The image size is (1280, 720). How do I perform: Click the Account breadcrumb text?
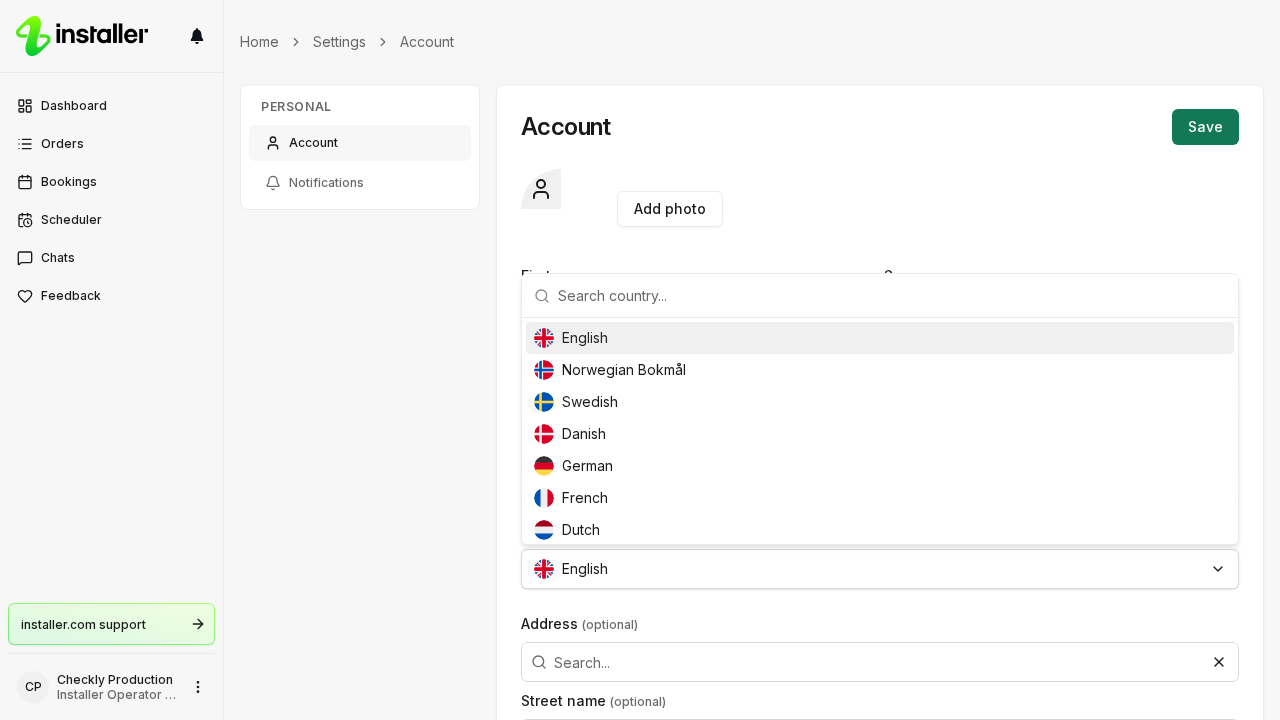point(427,42)
